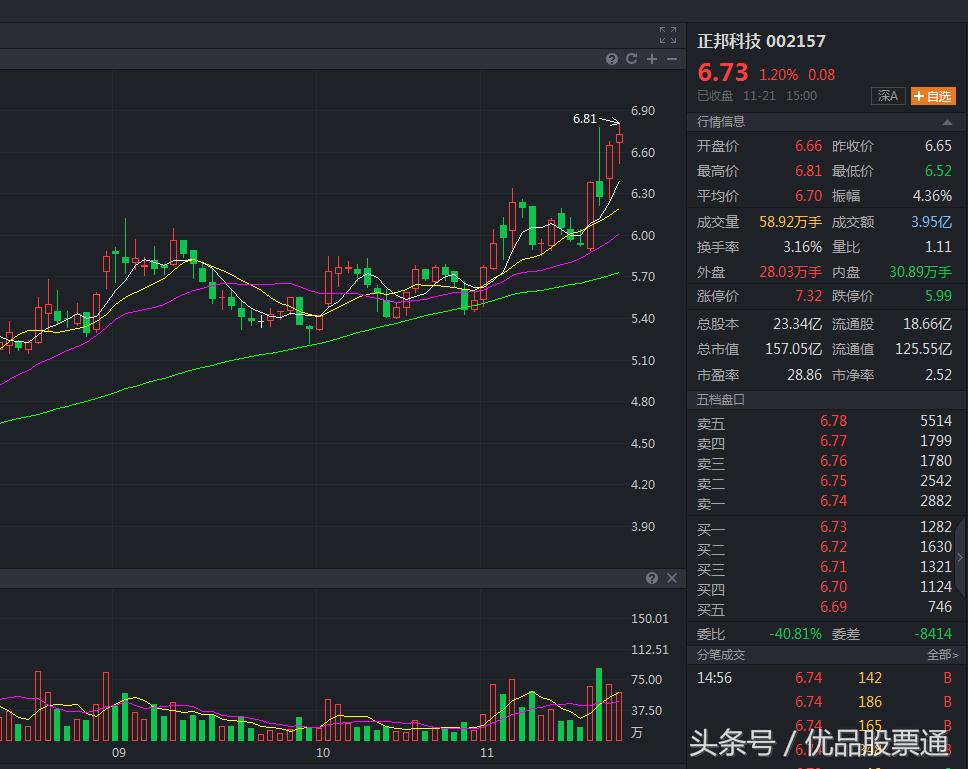Click the help icon on the chart toolbar
This screenshot has height=769, width=968.
click(x=612, y=59)
